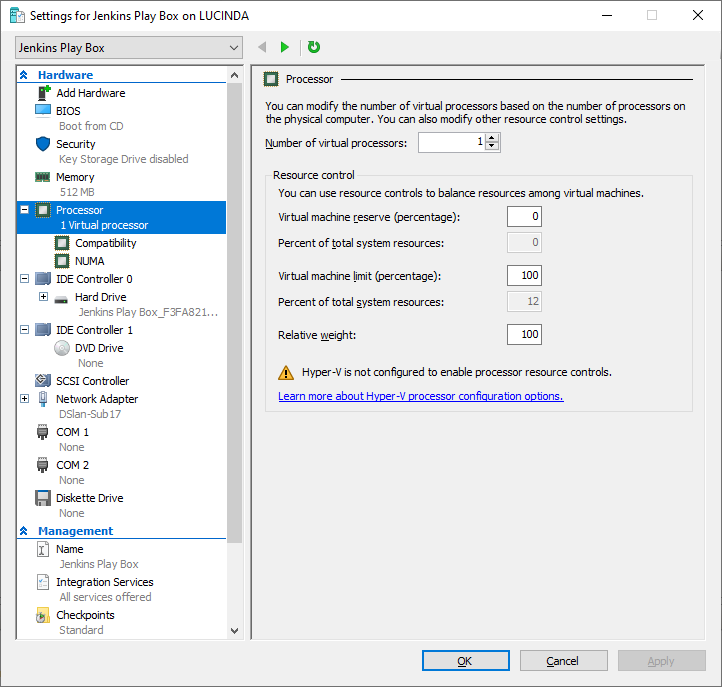722x687 pixels.
Task: Open the Jenkins Play Box VM dropdown
Action: click(x=129, y=48)
